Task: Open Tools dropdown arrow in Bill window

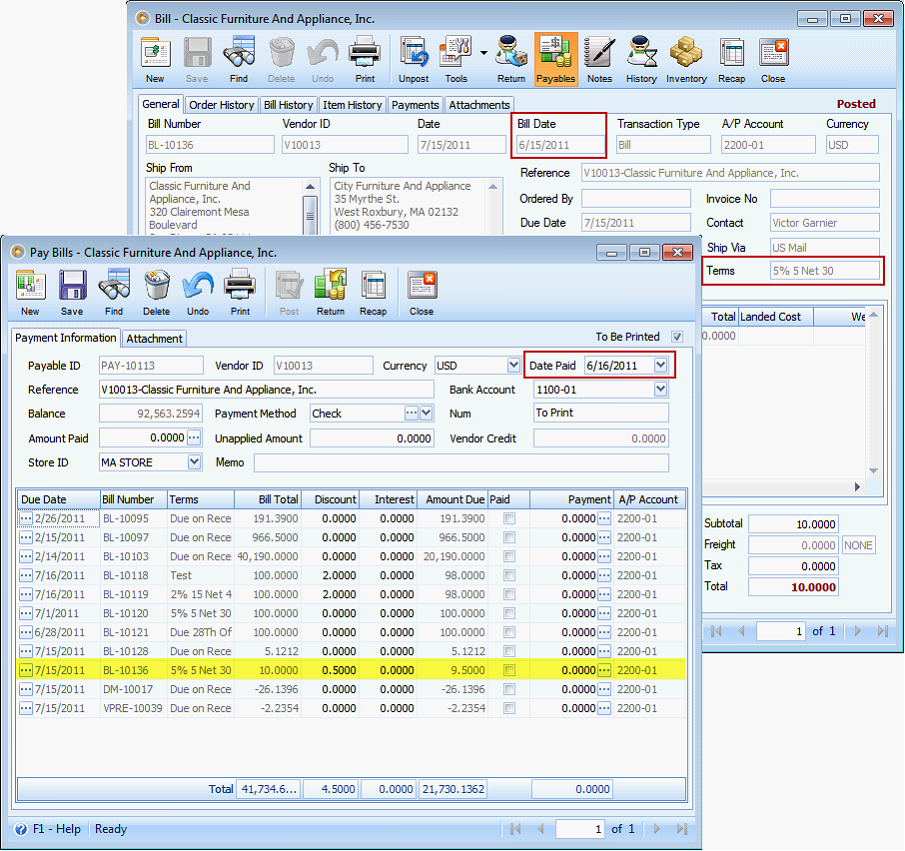Action: tap(483, 53)
